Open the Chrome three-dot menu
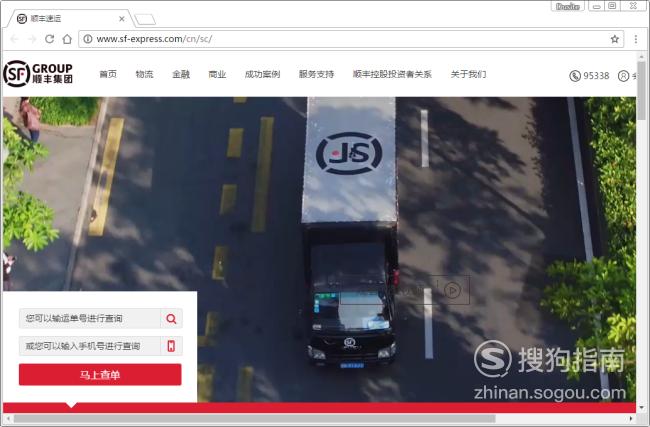The width and height of the screenshot is (650, 427). [x=635, y=39]
